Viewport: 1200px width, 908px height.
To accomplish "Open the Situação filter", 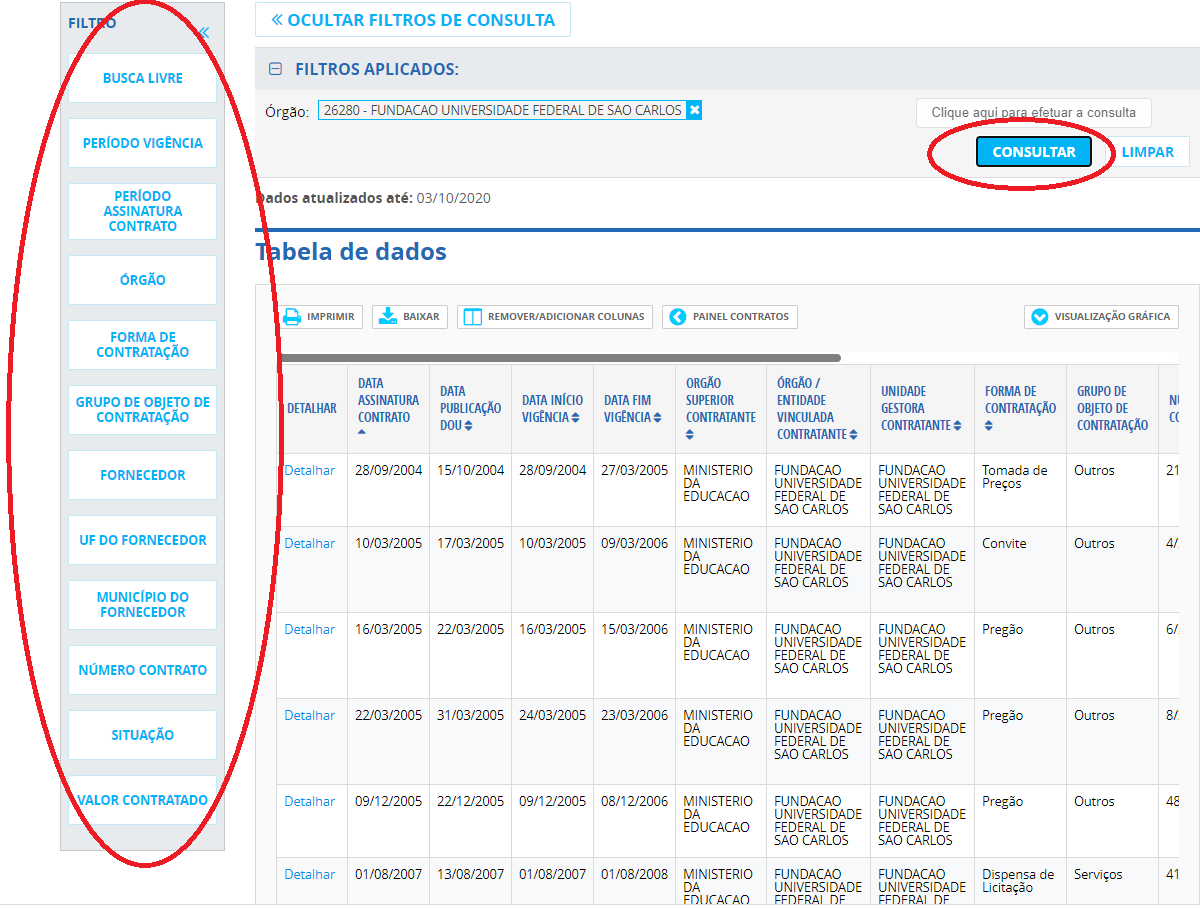I will click(x=143, y=735).
